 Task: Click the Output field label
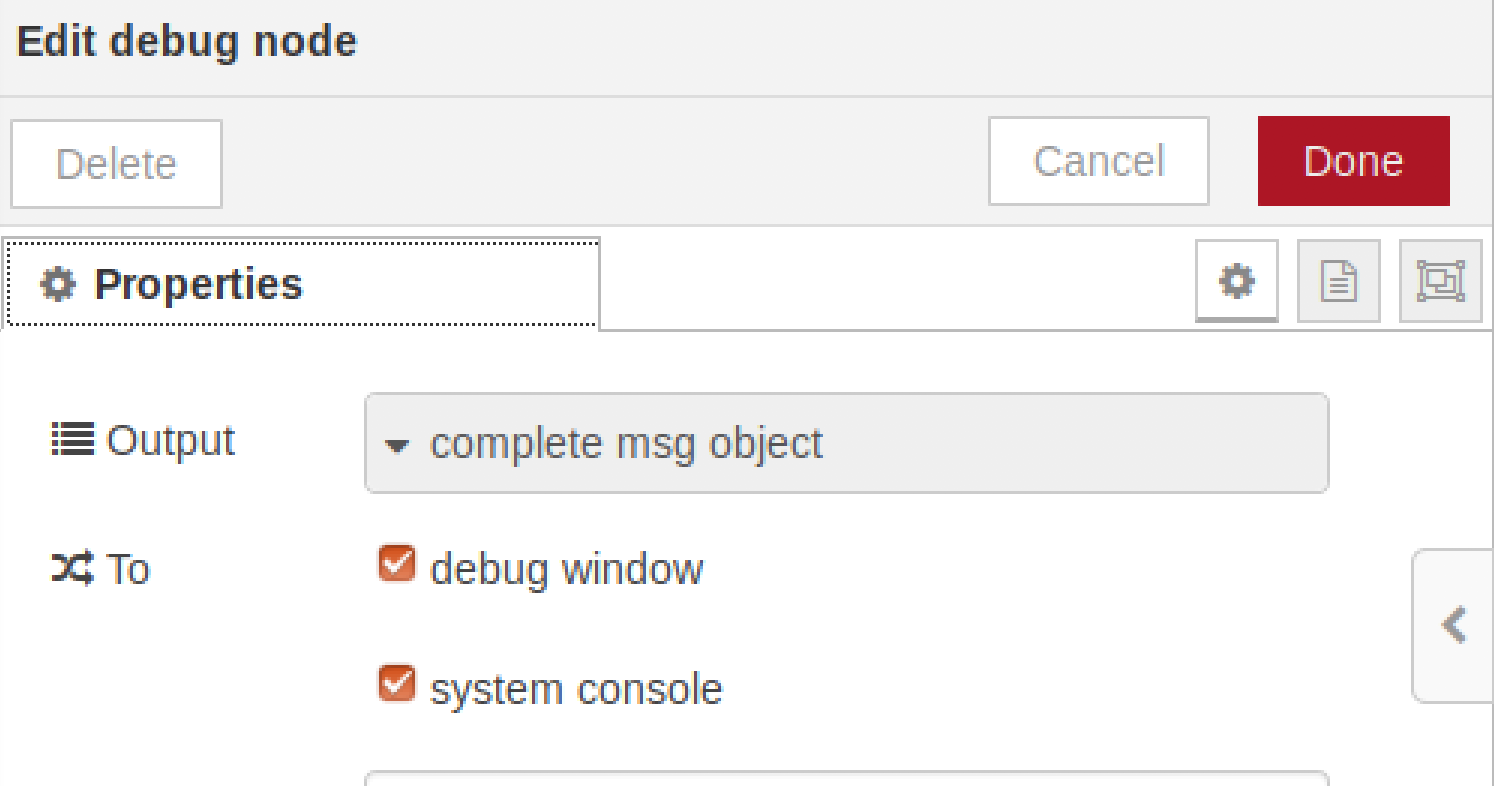[x=170, y=440]
